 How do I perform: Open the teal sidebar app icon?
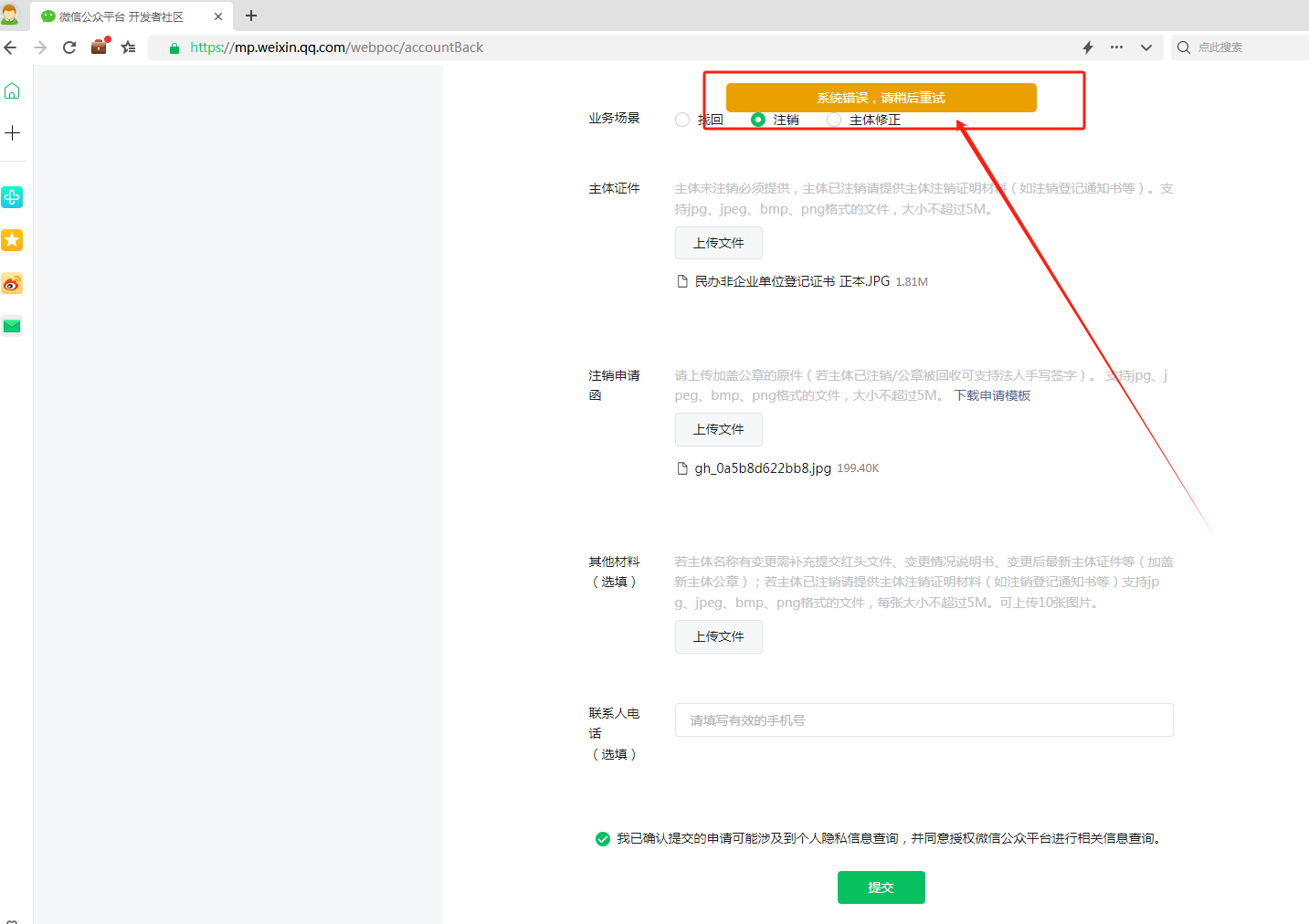[12, 197]
